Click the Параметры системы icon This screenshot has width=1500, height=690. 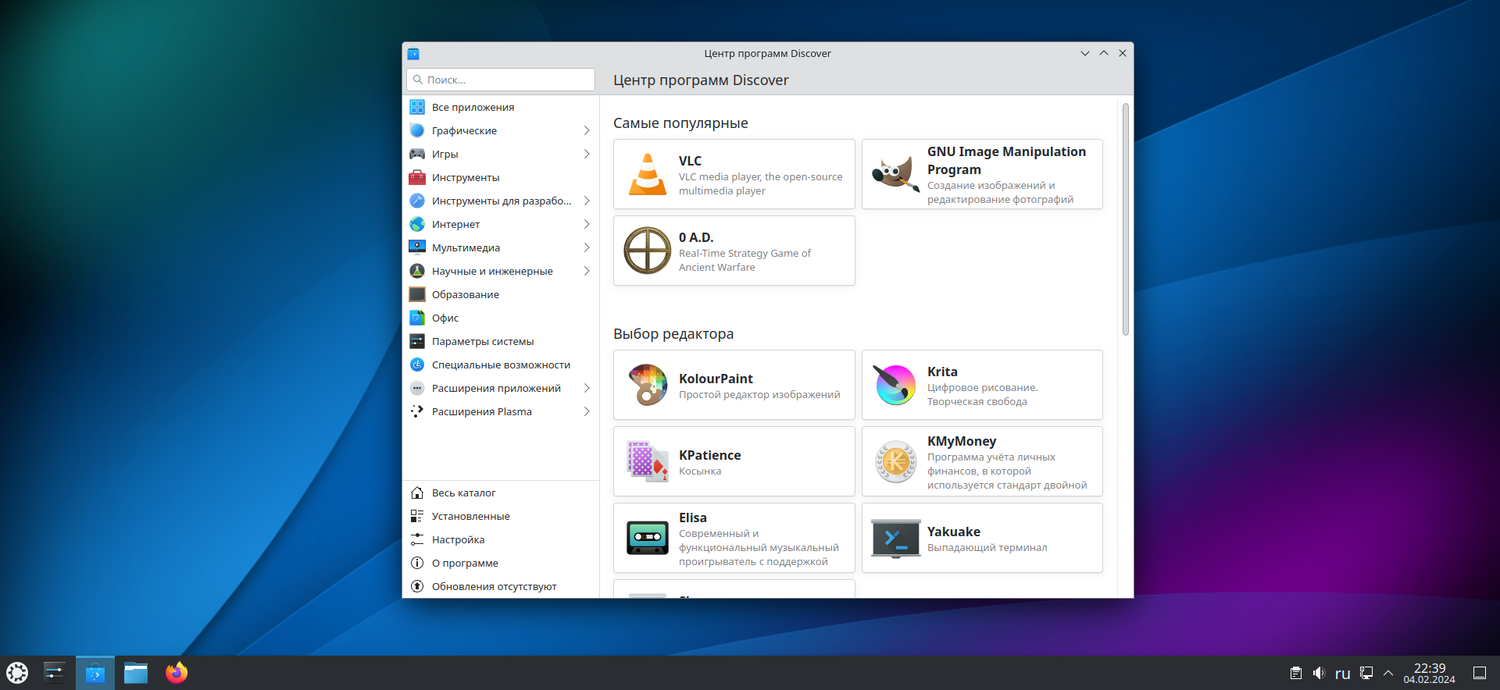point(417,341)
